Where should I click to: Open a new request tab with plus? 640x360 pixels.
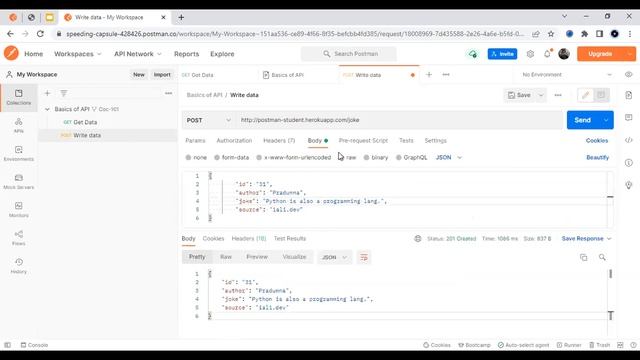point(429,75)
